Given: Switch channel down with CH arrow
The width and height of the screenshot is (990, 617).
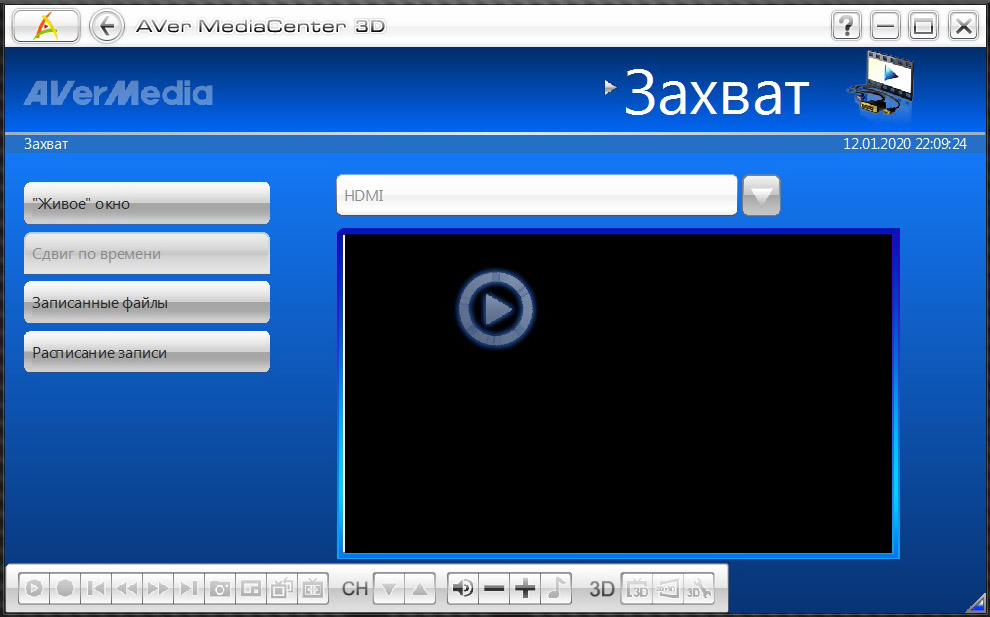Looking at the screenshot, I should [x=389, y=589].
